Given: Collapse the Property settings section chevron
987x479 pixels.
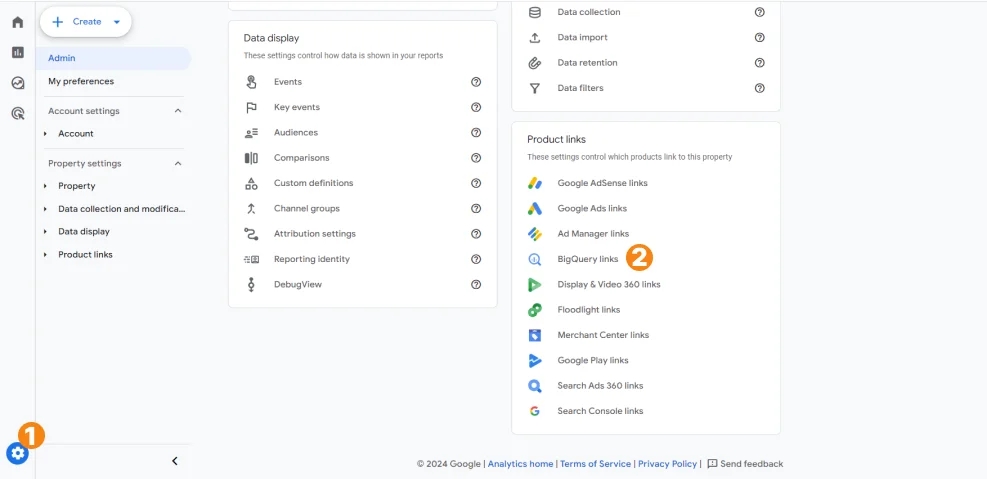Looking at the screenshot, I should (x=178, y=164).
